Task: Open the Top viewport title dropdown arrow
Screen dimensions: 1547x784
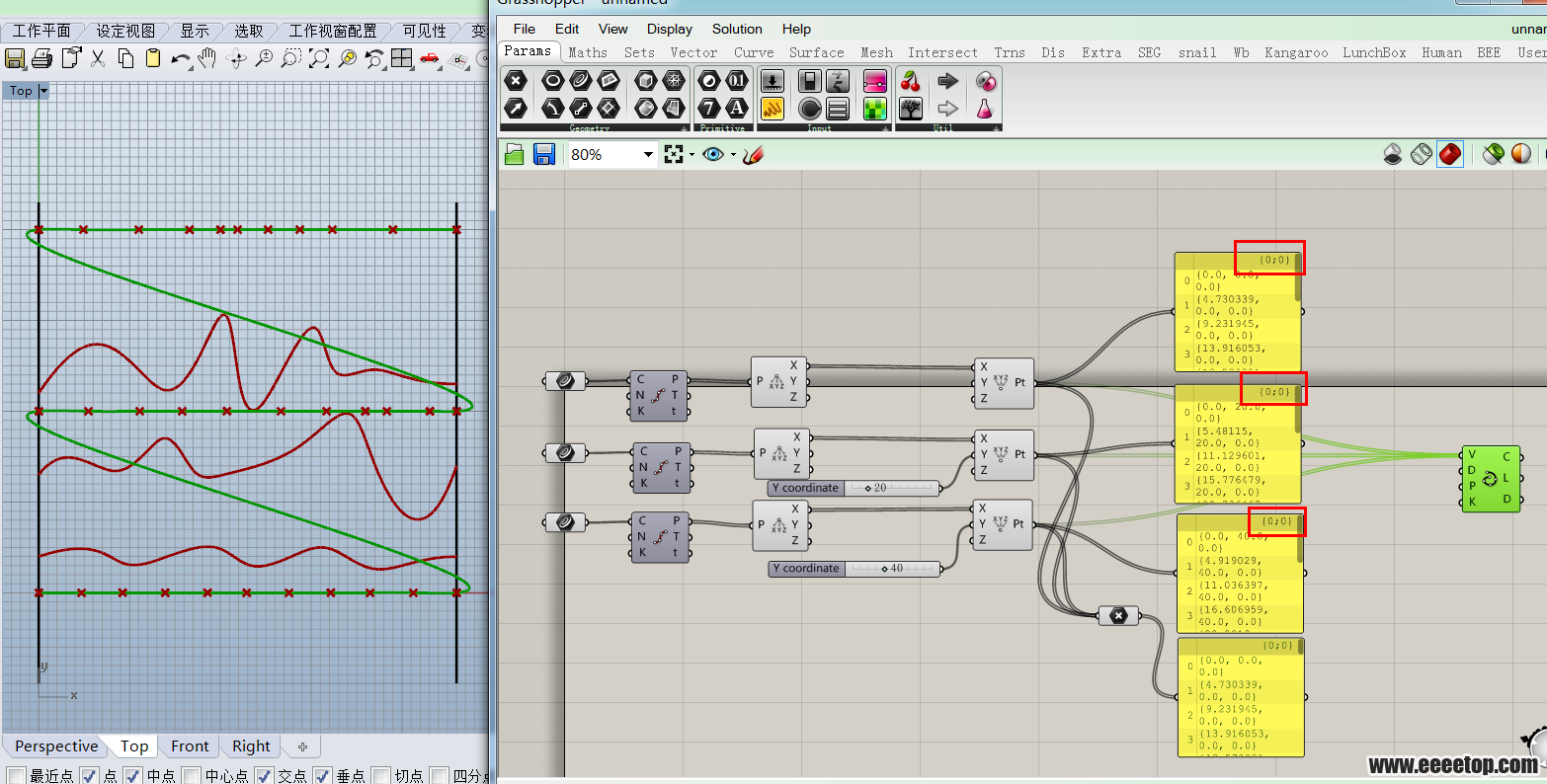Action: (x=43, y=91)
